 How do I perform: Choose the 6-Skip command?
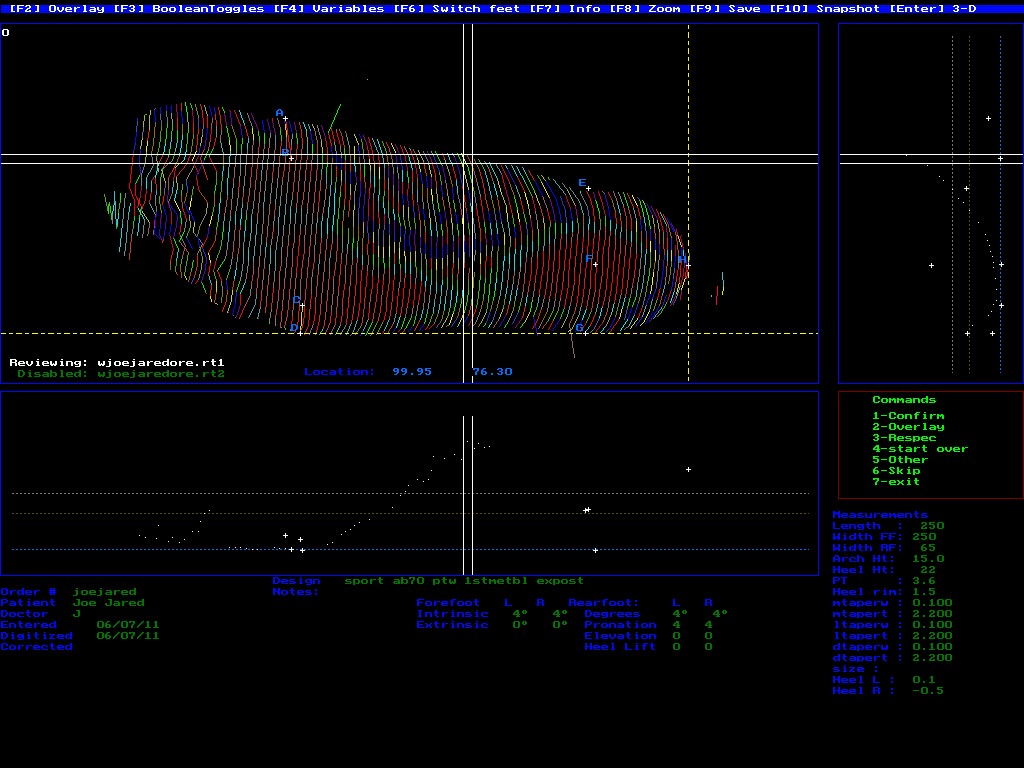click(897, 471)
